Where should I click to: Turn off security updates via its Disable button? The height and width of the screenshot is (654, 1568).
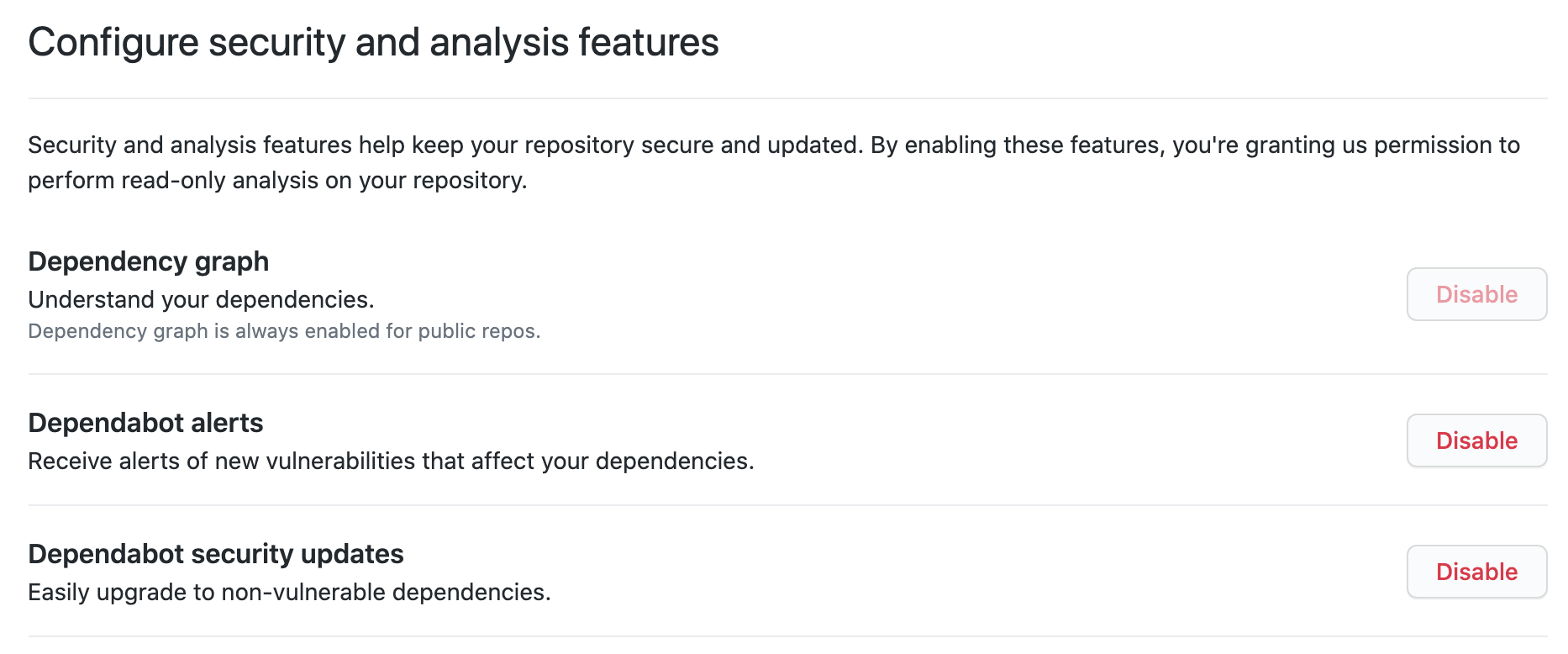coord(1476,572)
